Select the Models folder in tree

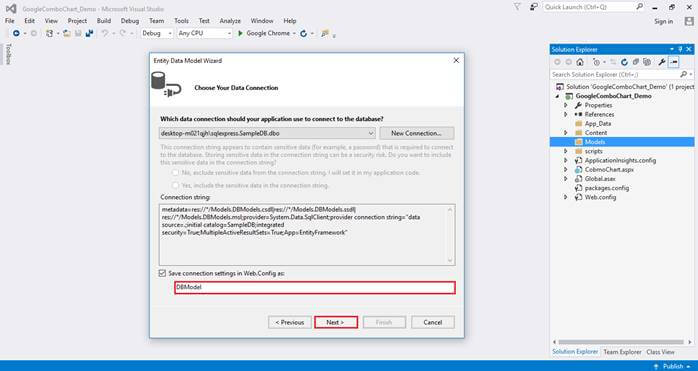click(622, 142)
